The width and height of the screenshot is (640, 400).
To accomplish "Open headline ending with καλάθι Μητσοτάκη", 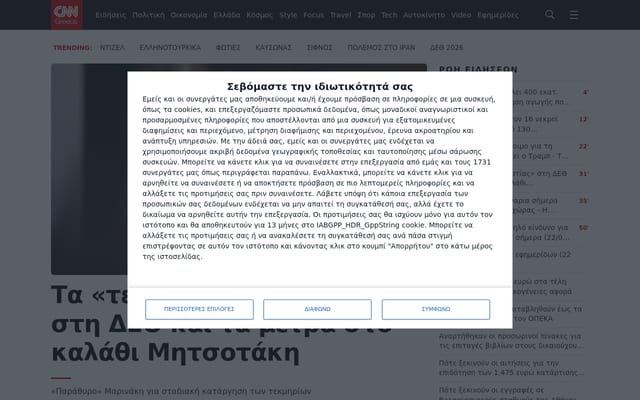I will [x=222, y=324].
